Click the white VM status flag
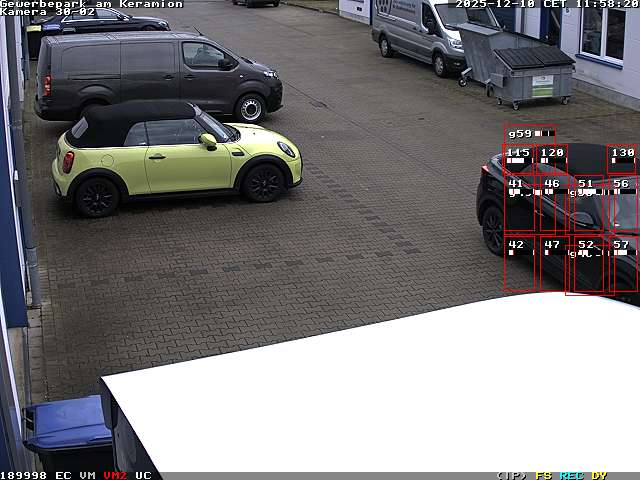 coord(88,475)
